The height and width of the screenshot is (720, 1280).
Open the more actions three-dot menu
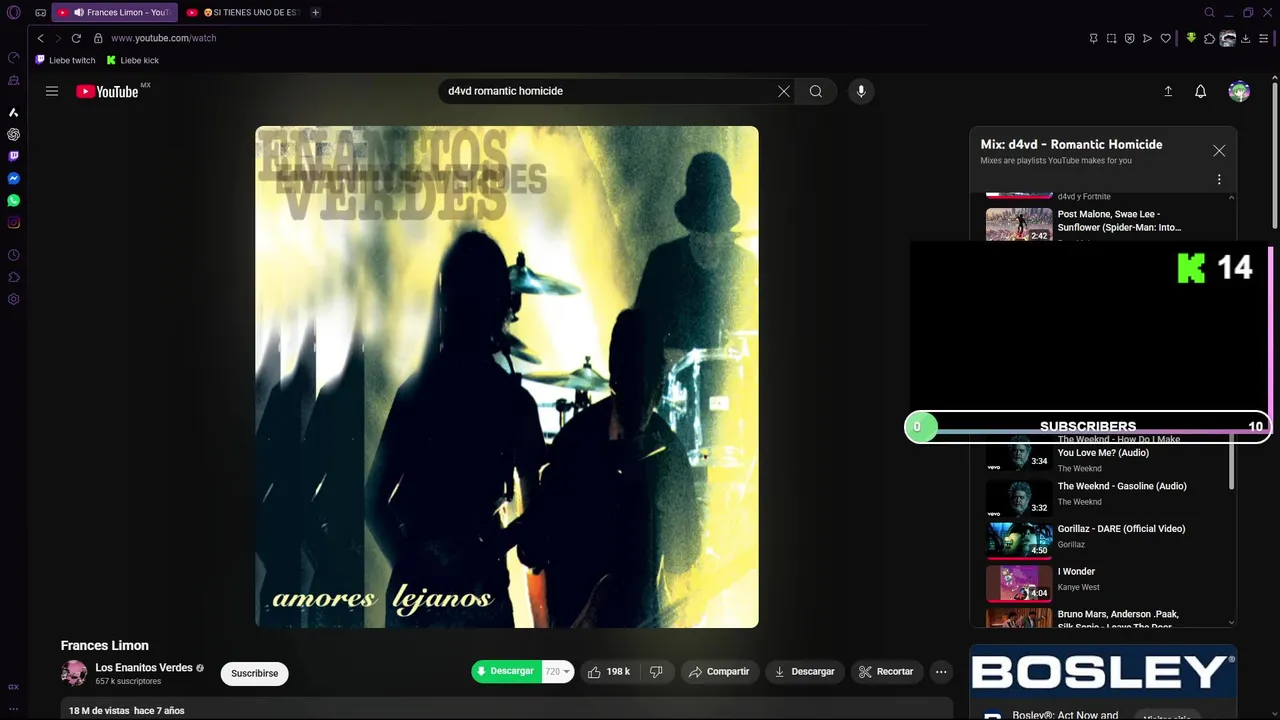pyautogui.click(x=941, y=672)
